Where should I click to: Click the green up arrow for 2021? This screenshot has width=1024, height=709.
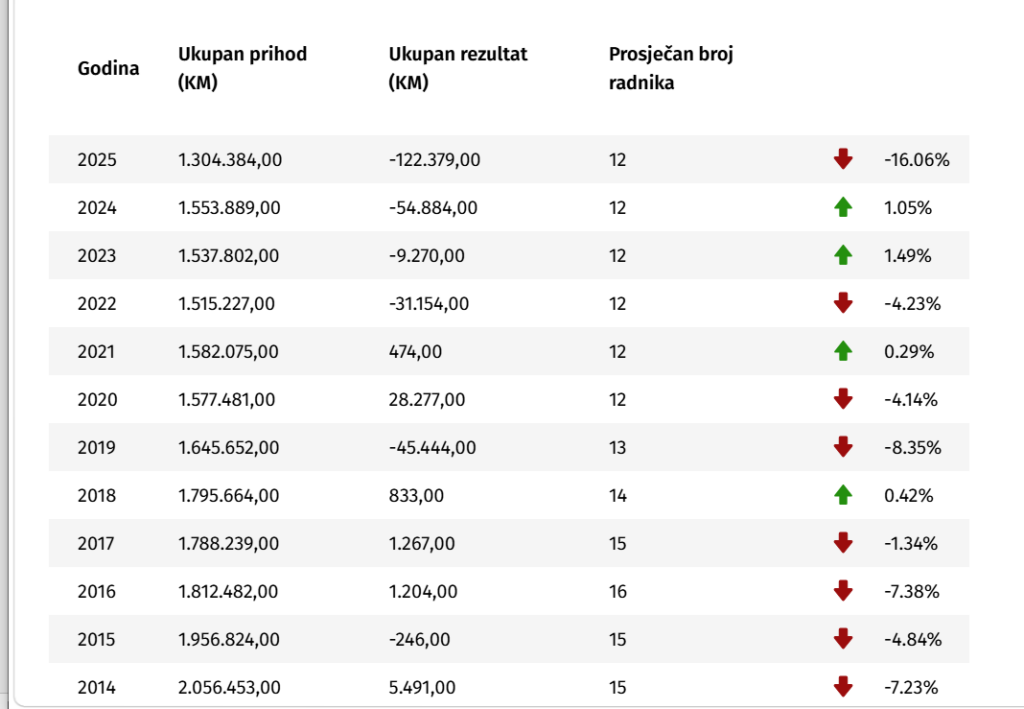[x=843, y=351]
